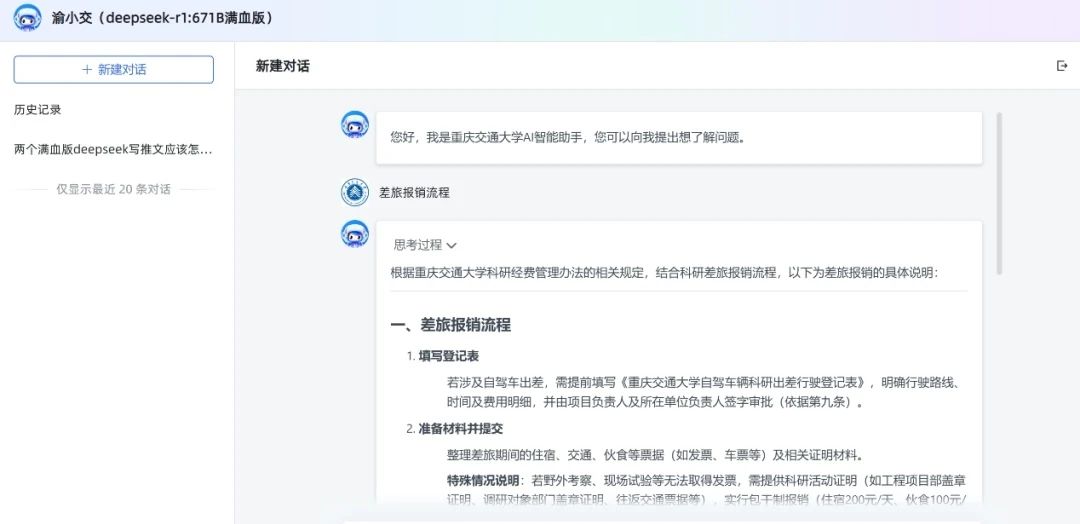This screenshot has width=1080, height=524.
Task: Collapse the 思考过程 chevron
Action: tap(452, 245)
